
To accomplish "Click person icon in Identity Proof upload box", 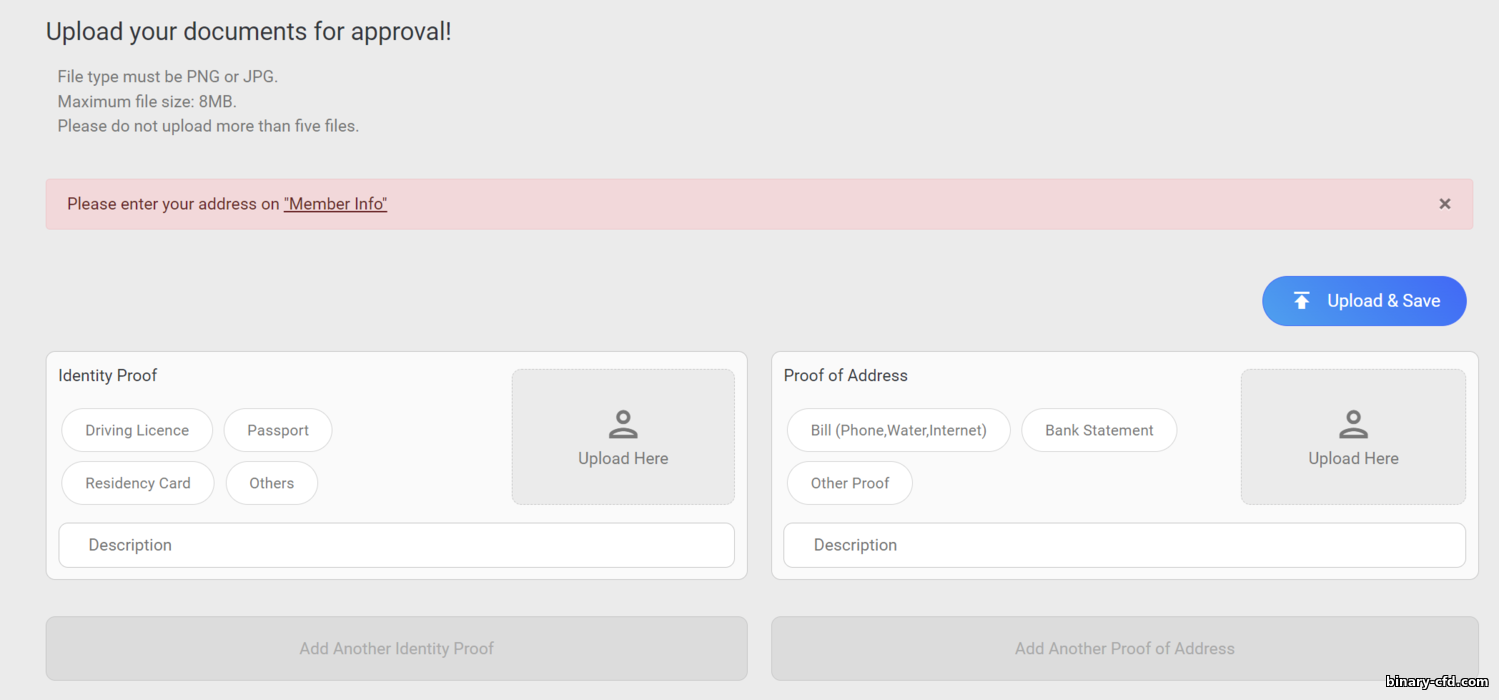I will (x=623, y=425).
